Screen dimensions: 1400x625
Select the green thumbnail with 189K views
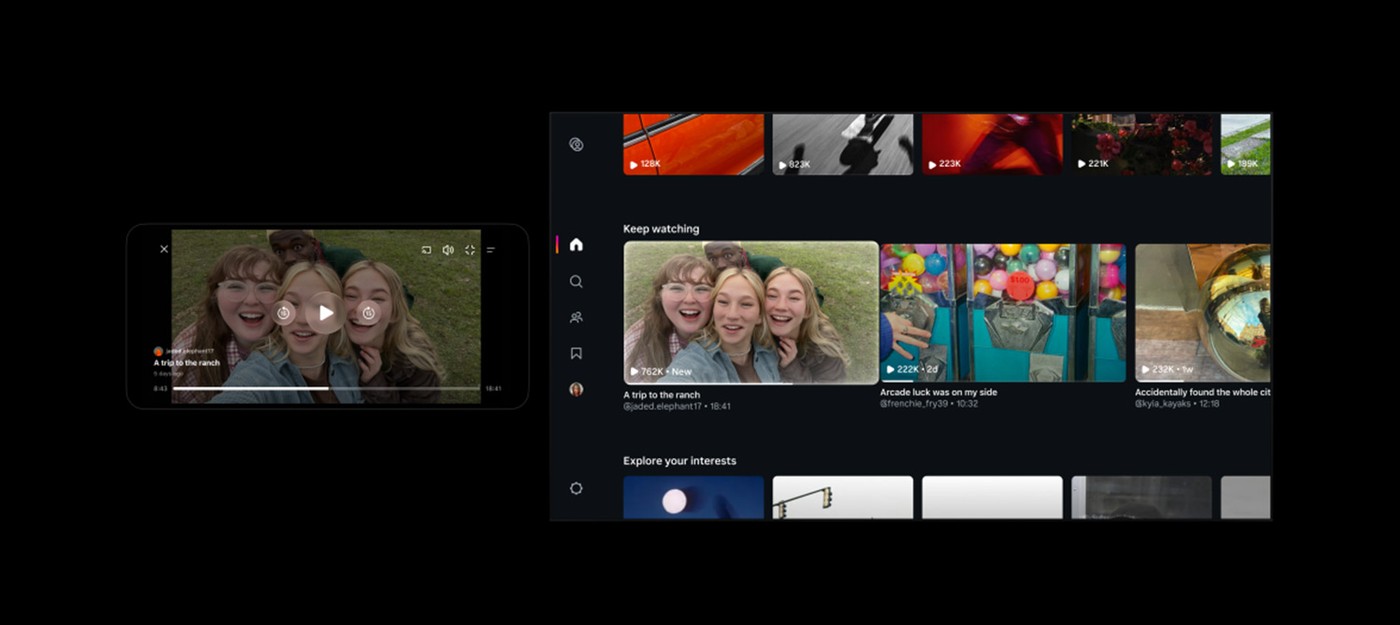(x=1246, y=144)
